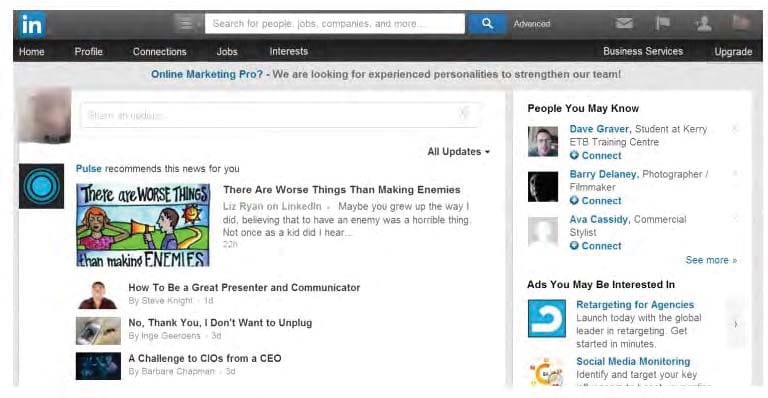Connect with Barry Delaney
Viewport: 768px width, 398px height.
[601, 200]
